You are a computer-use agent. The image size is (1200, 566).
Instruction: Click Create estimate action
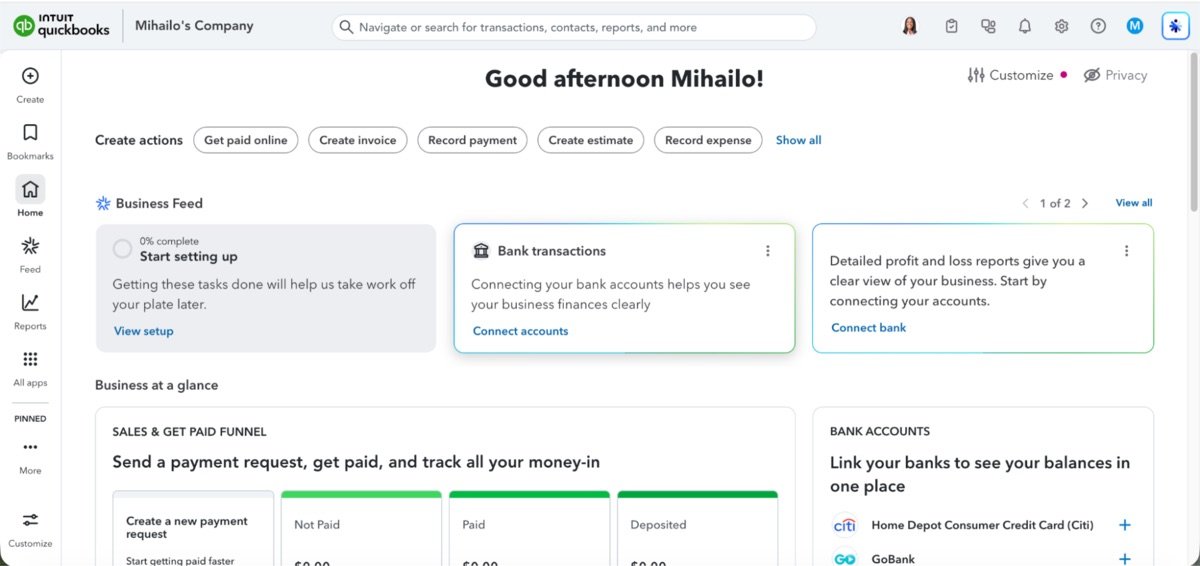591,140
